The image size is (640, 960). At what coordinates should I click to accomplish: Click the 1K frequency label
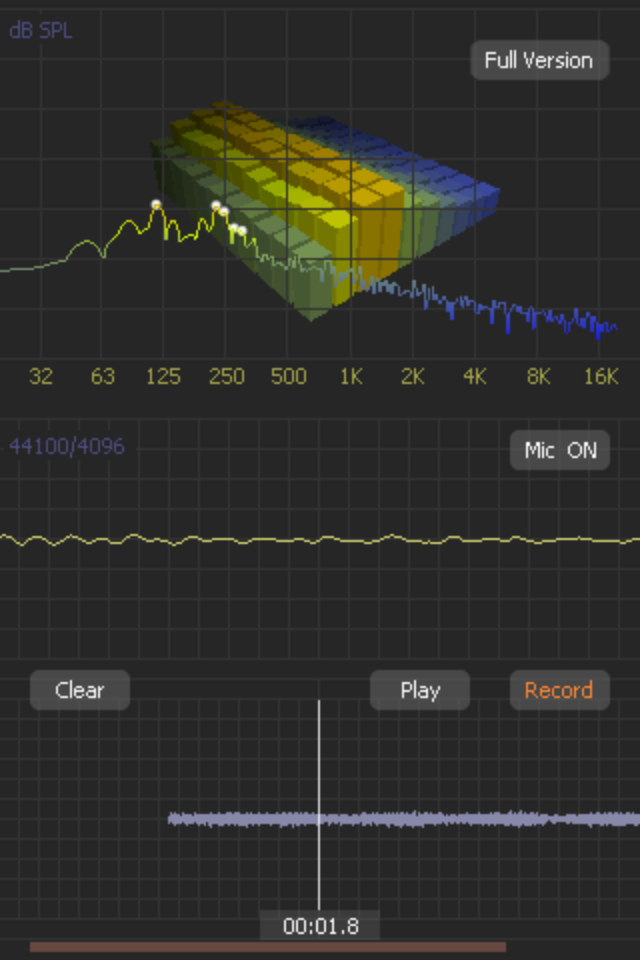[352, 376]
